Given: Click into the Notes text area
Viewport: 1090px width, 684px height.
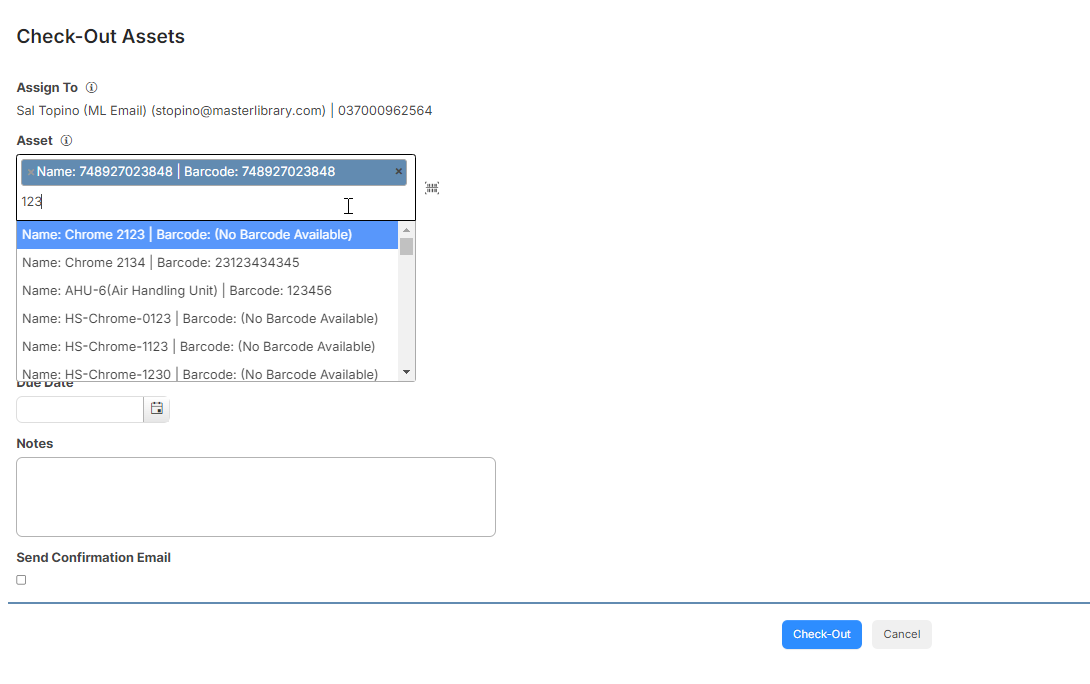Looking at the screenshot, I should coord(256,497).
